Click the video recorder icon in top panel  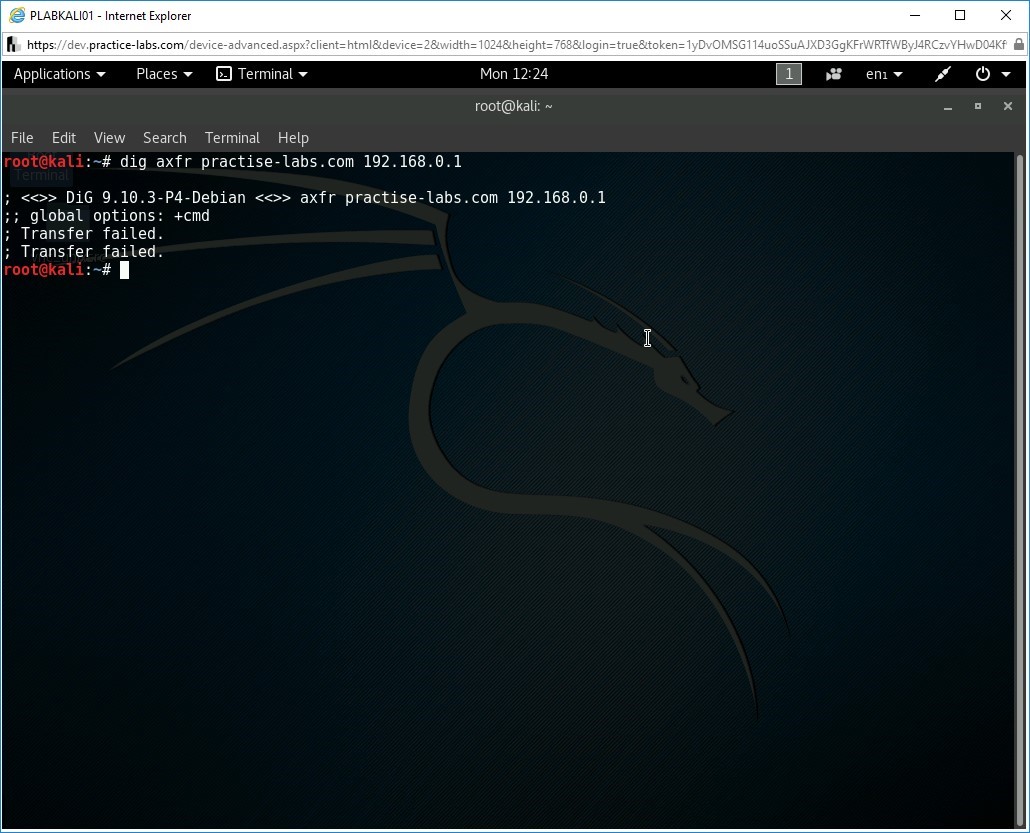click(834, 74)
